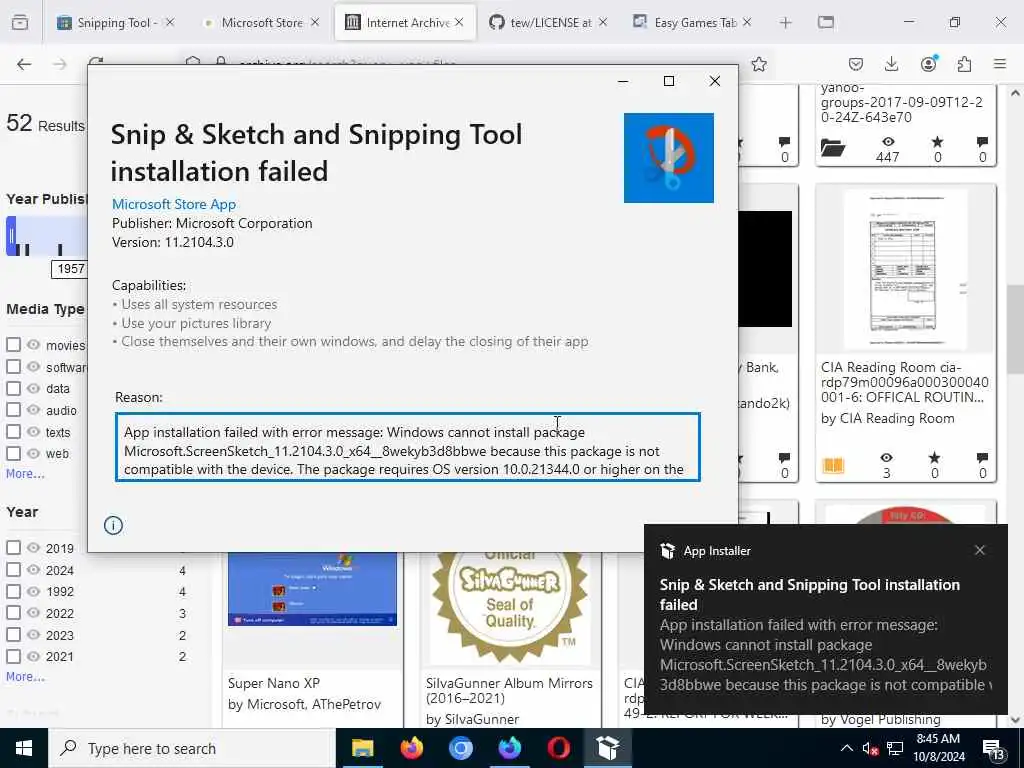
Task: Open the Windows Start menu
Action: [x=24, y=748]
